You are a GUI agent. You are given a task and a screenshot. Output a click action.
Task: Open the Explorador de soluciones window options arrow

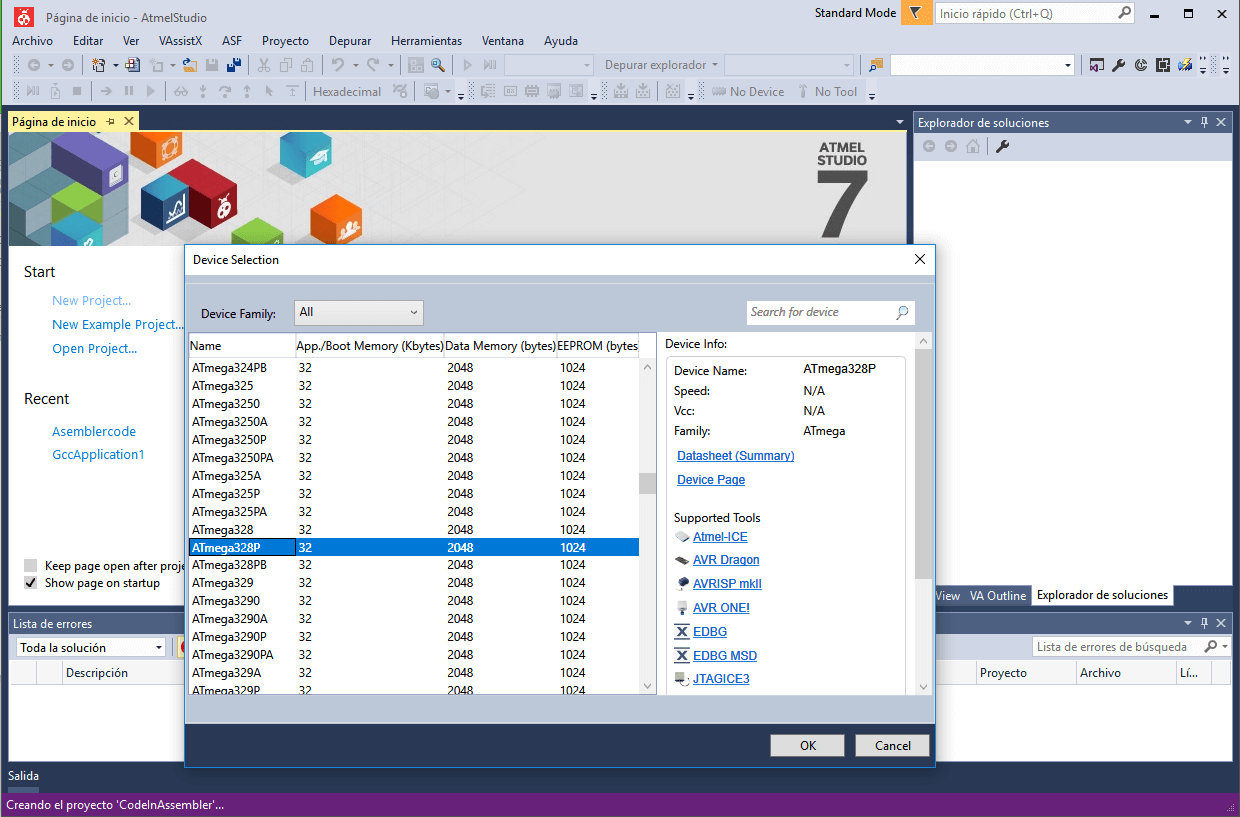tap(1188, 122)
